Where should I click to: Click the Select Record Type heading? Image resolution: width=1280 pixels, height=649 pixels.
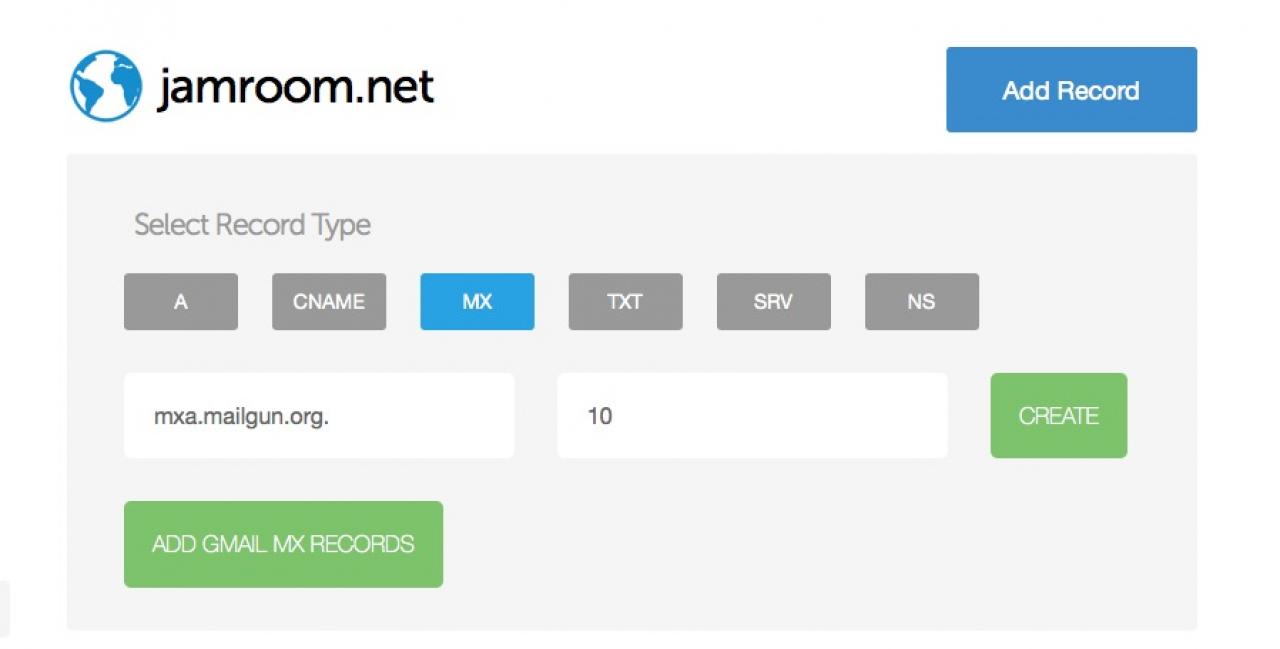(252, 225)
